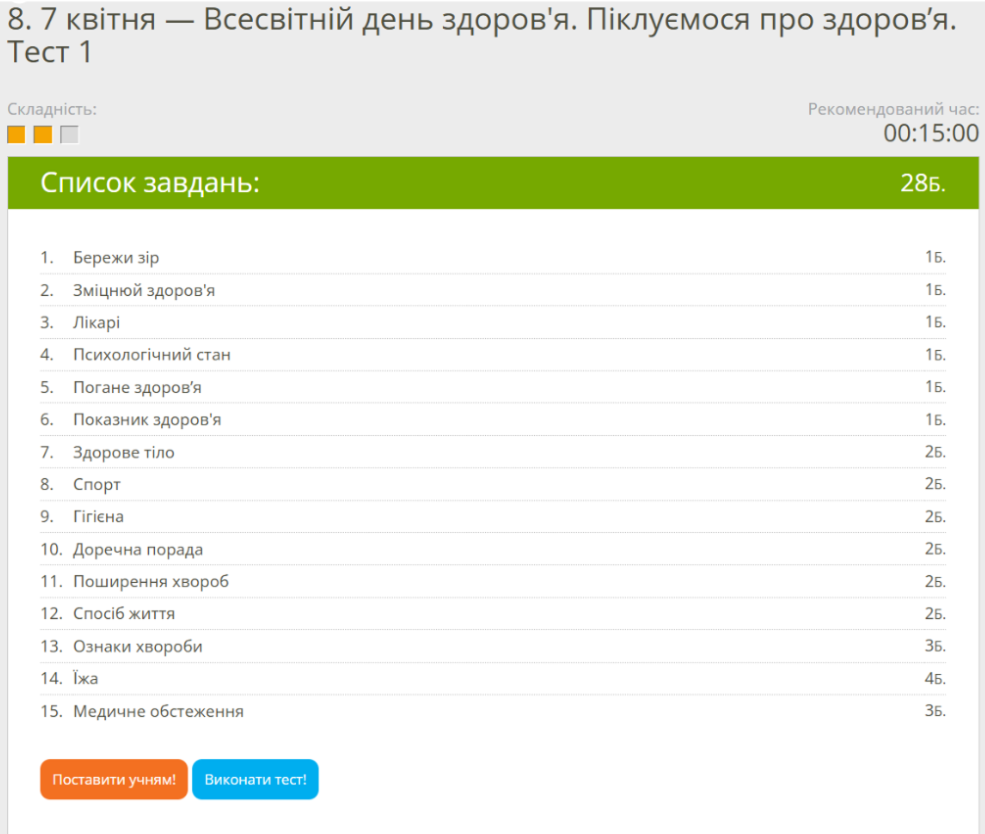Open task 4 'Психологічний стан'

pos(152,355)
